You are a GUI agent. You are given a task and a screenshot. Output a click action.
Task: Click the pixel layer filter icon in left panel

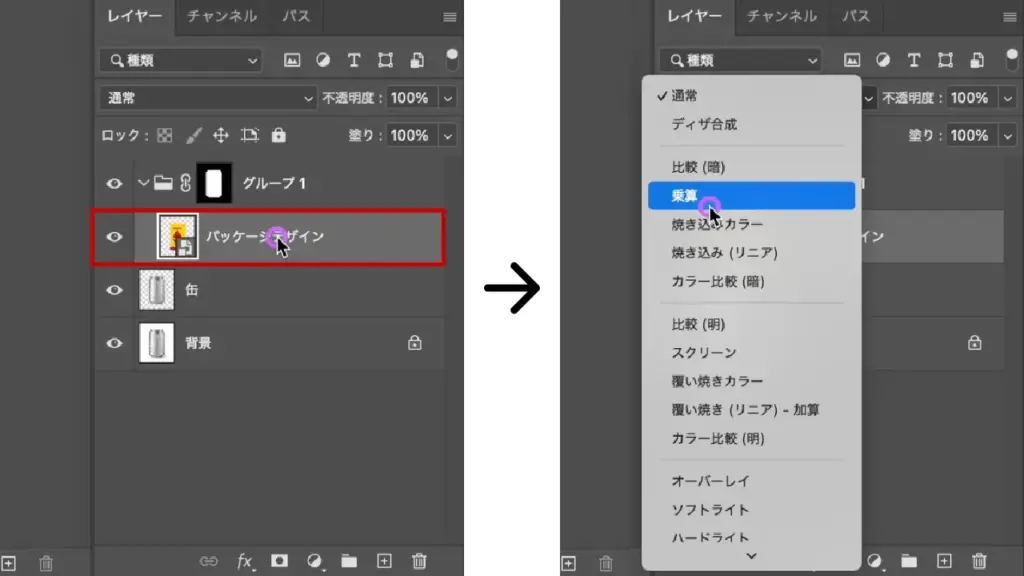pyautogui.click(x=292, y=60)
